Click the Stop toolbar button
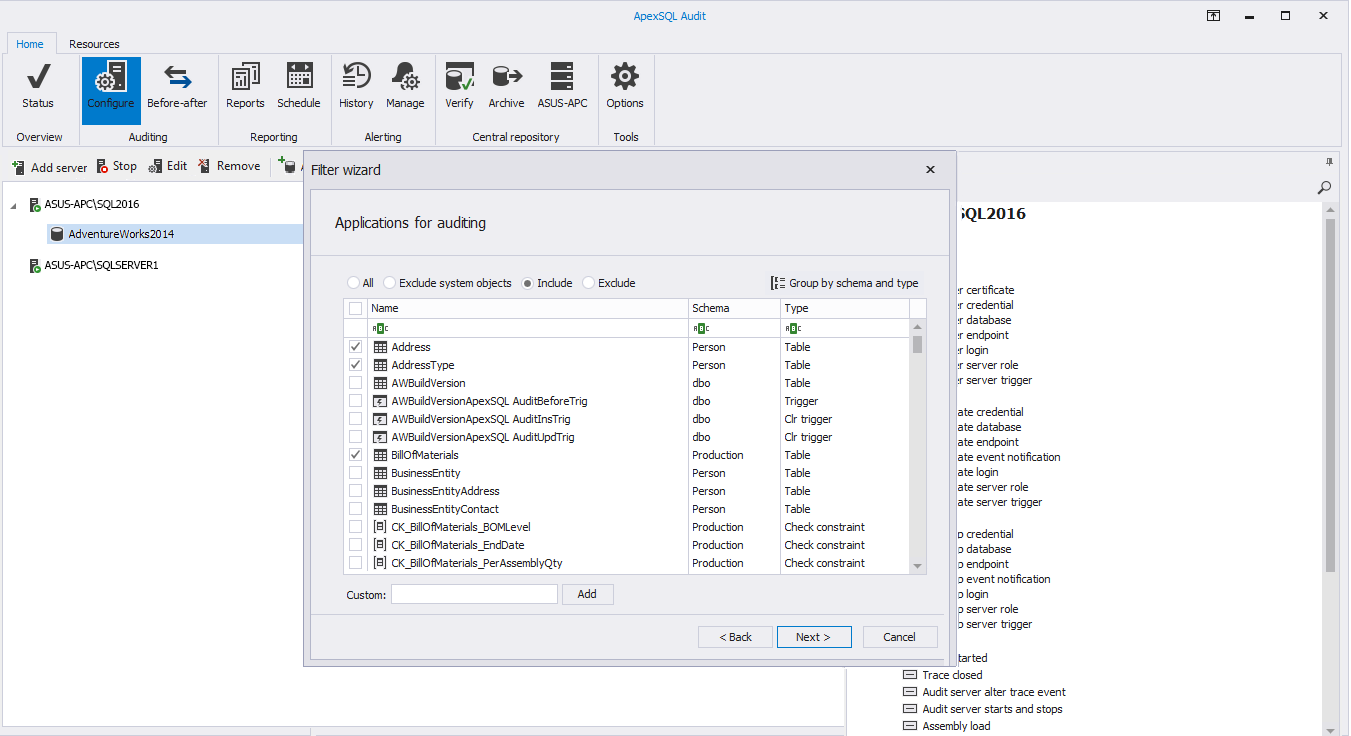Image resolution: width=1351 pixels, height=736 pixels. (117, 166)
